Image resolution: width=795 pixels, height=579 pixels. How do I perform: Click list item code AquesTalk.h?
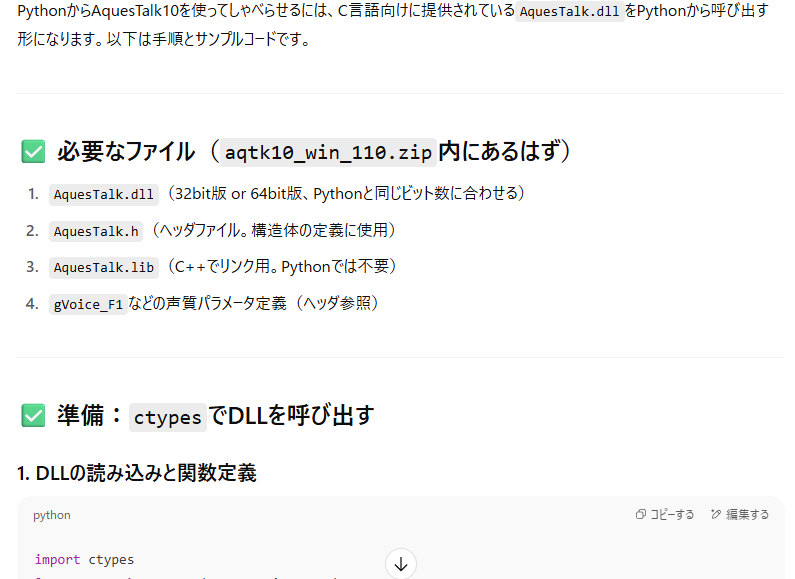pos(96,232)
